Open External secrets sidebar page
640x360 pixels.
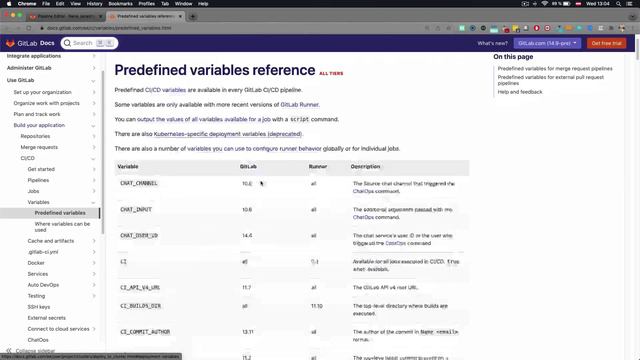click(x=47, y=318)
